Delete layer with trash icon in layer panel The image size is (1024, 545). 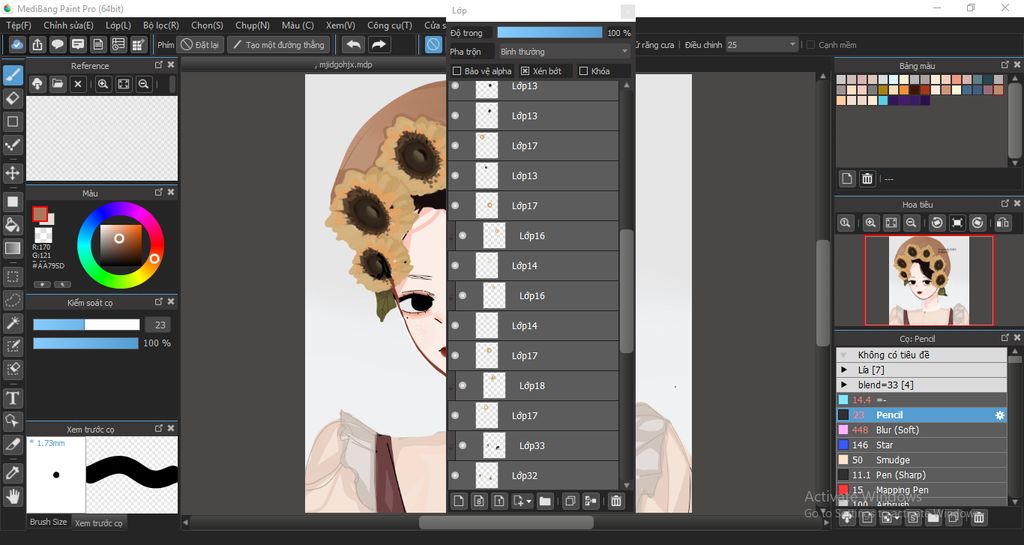tap(616, 501)
